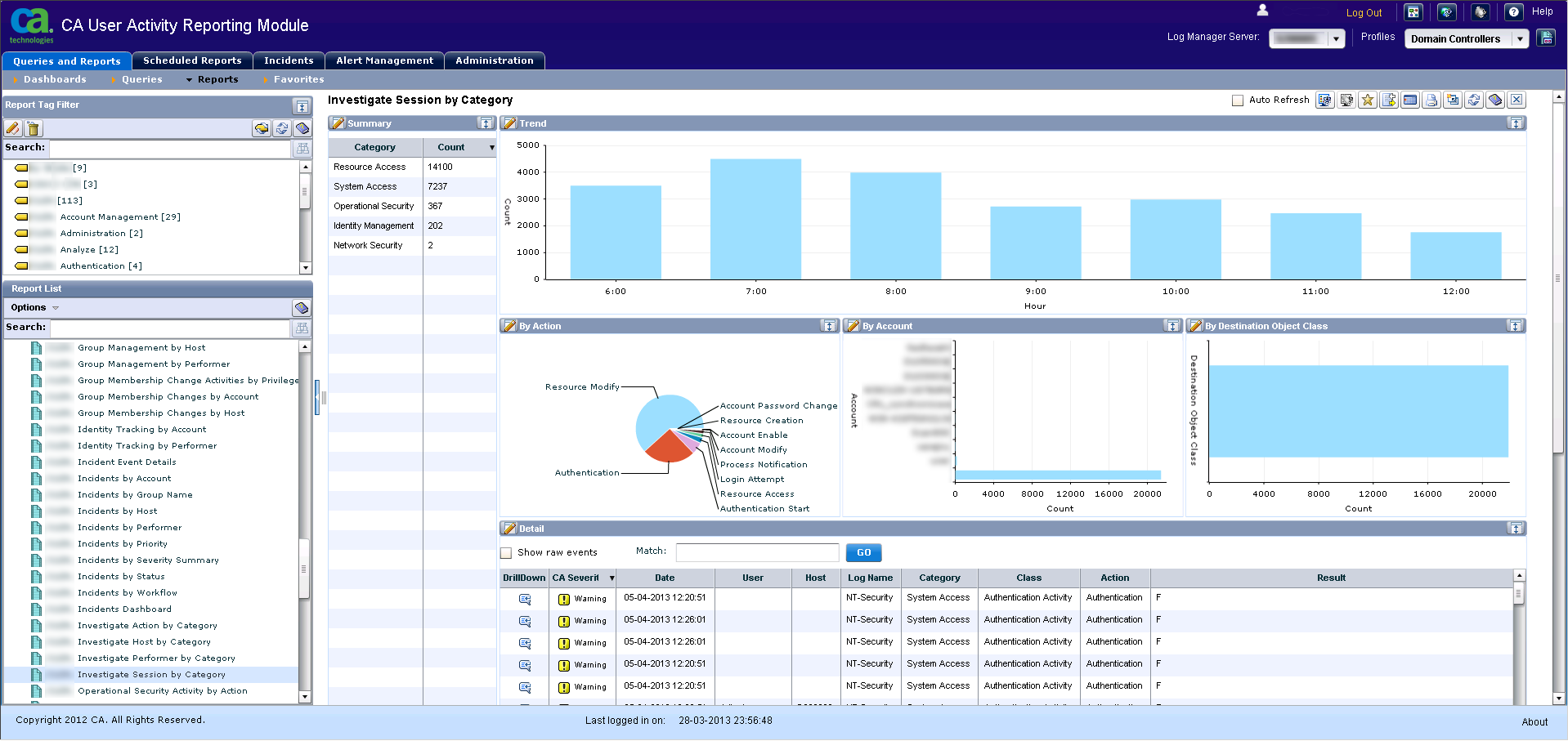This screenshot has width=1568, height=741.
Task: Open the Domain Controllers profiles dropdown
Action: (x=1520, y=38)
